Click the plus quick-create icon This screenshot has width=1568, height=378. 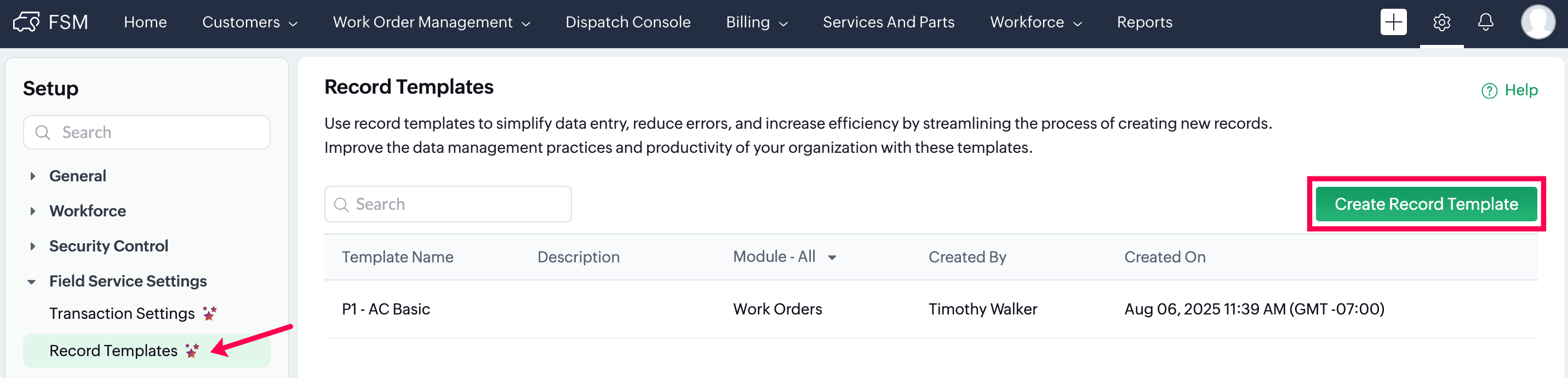click(1393, 22)
